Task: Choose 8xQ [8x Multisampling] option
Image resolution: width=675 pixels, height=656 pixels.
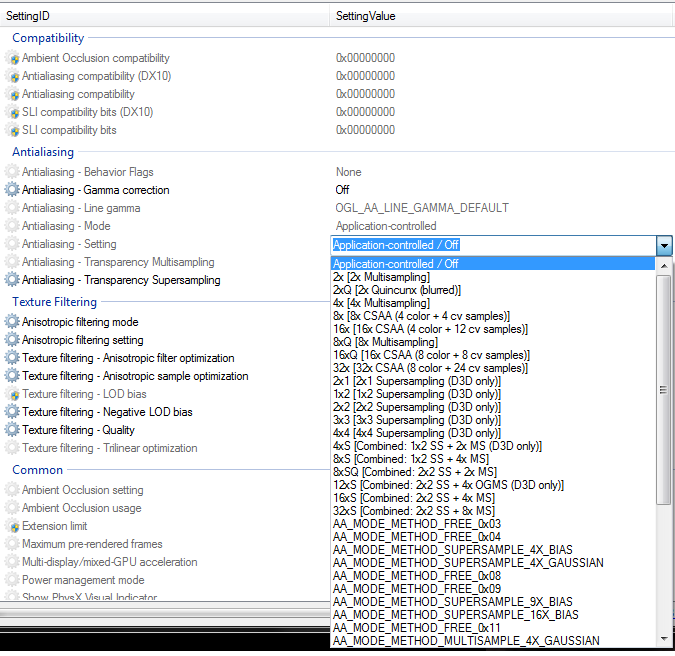Action: point(493,342)
